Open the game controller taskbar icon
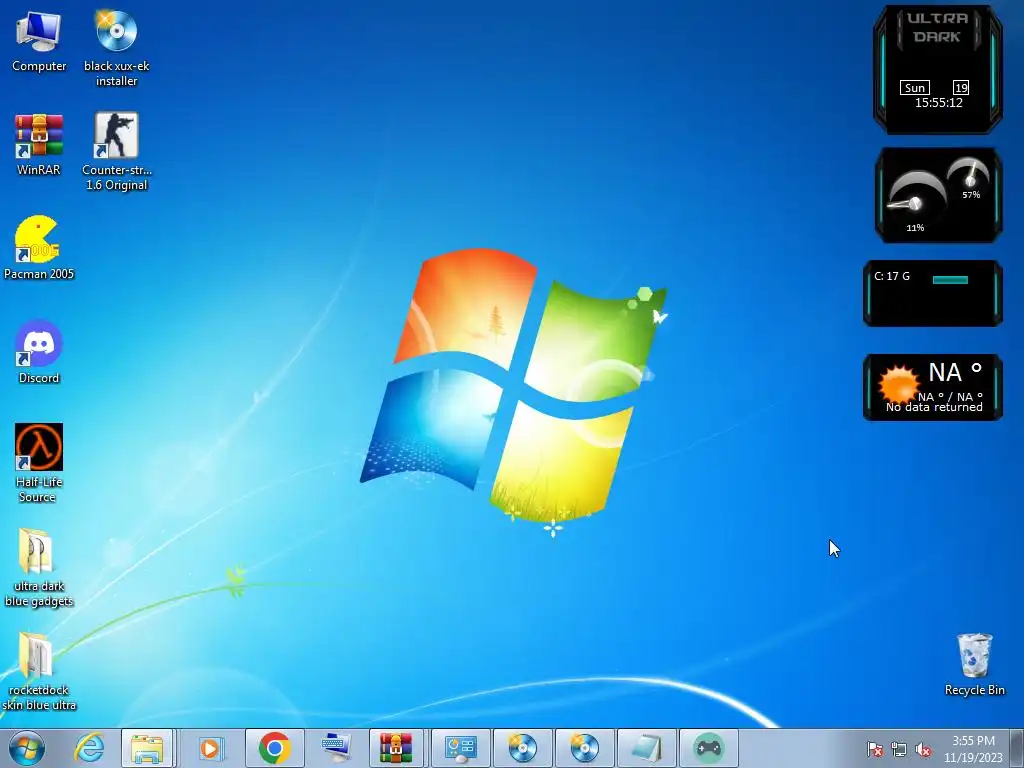 [x=709, y=748]
